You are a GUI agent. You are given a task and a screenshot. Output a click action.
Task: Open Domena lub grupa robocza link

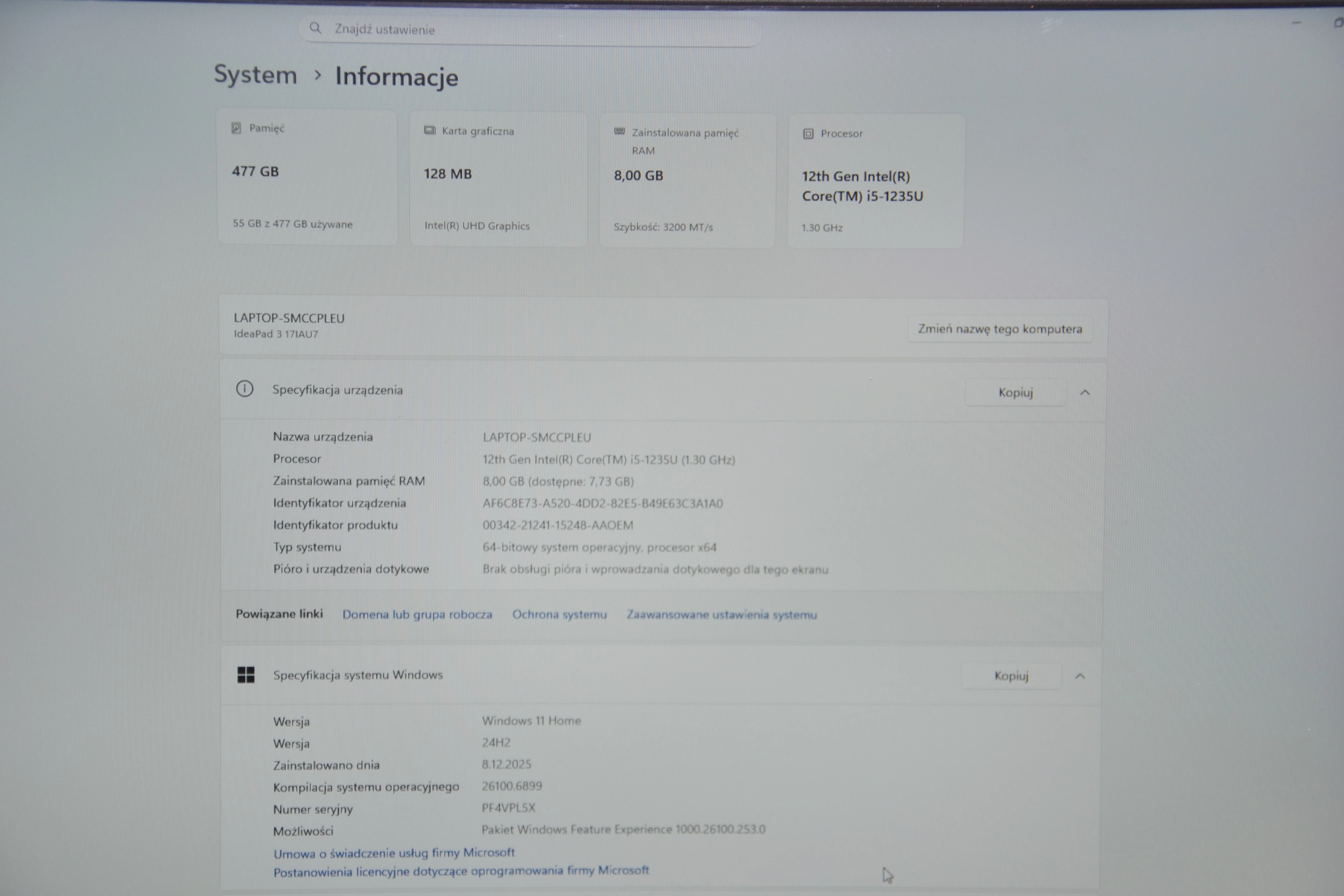417,615
